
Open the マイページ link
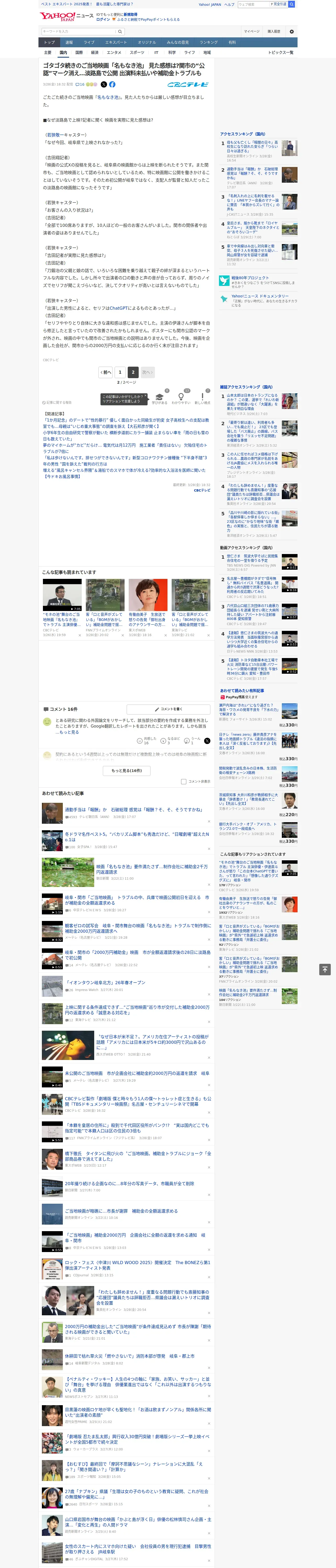pos(252,32)
